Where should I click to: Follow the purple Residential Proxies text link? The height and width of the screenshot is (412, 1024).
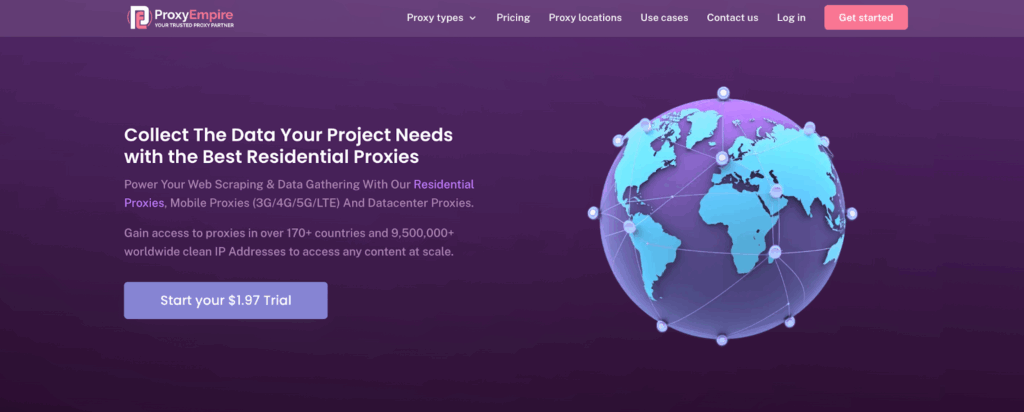pos(443,185)
